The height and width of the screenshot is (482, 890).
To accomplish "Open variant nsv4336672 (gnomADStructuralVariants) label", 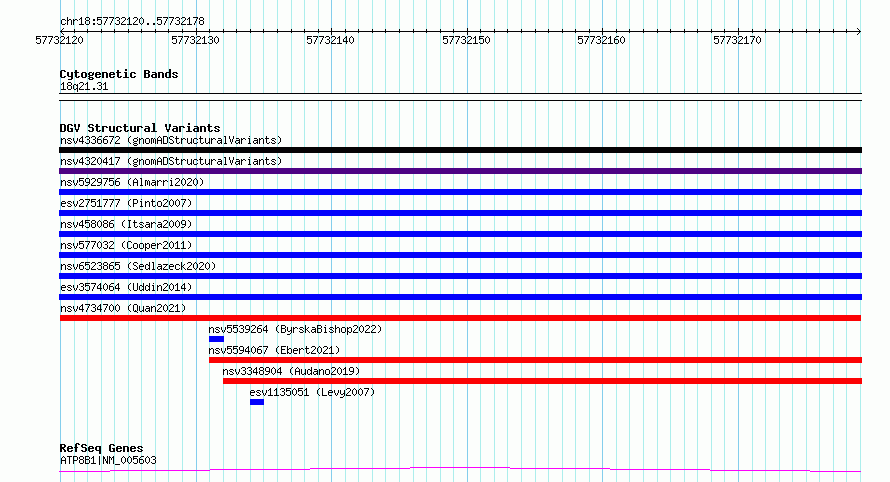I will point(171,140).
